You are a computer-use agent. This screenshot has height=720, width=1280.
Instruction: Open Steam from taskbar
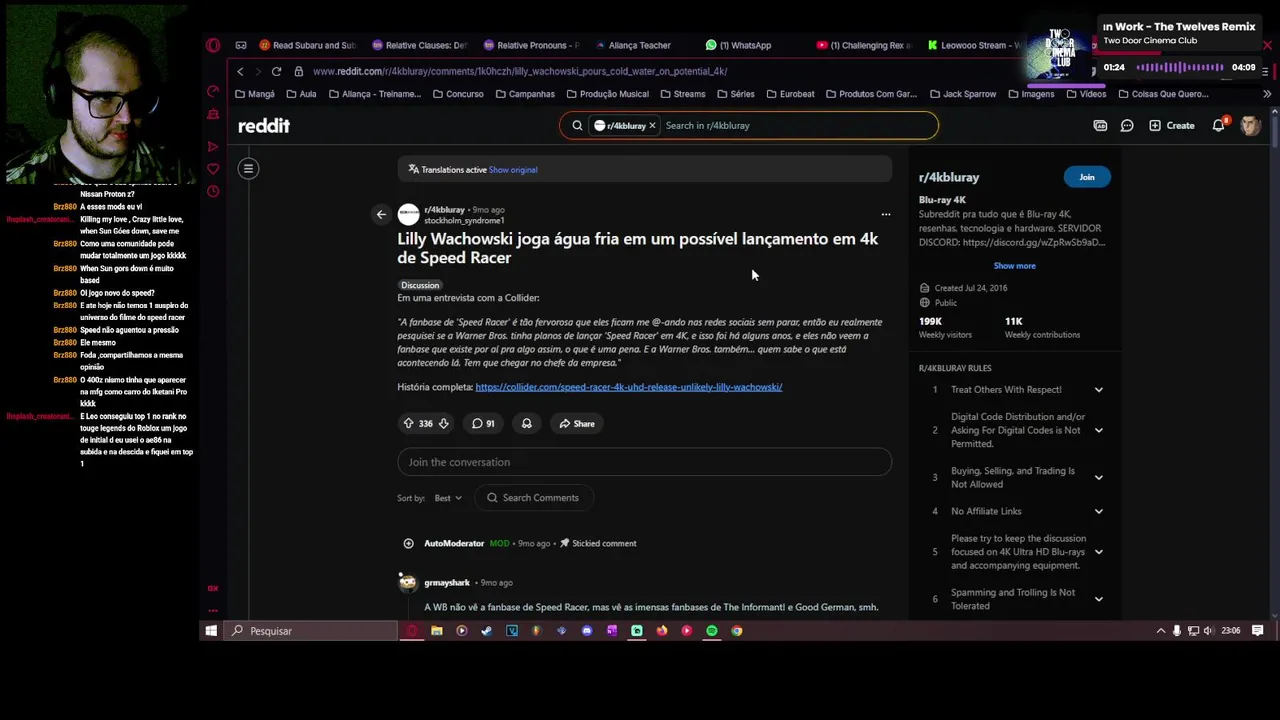487,631
